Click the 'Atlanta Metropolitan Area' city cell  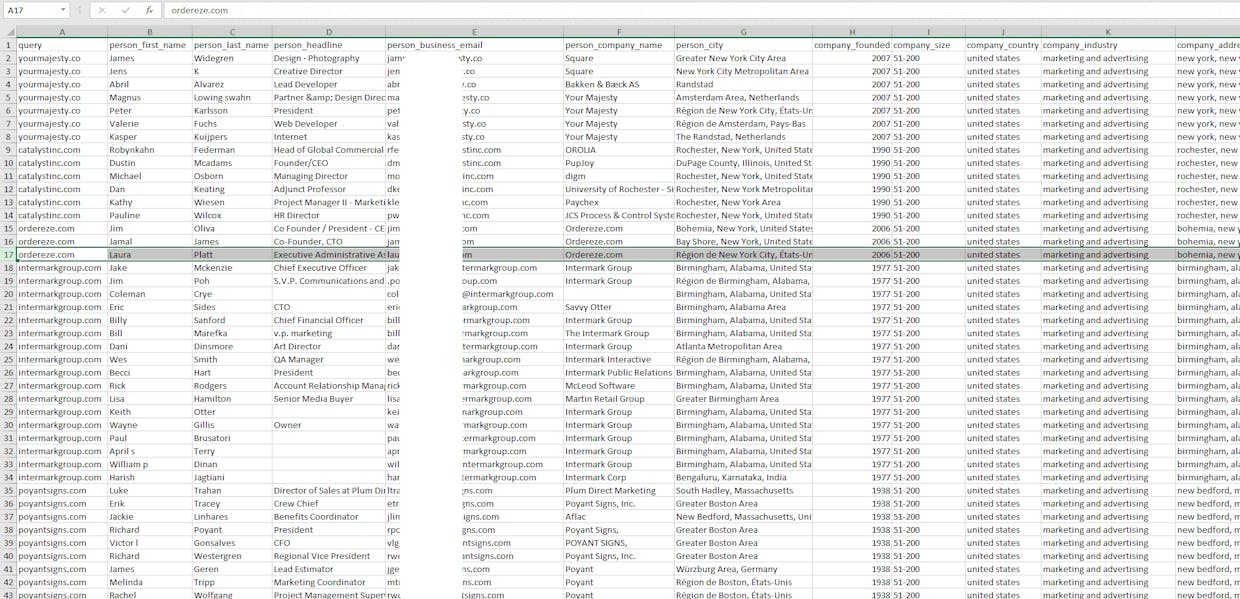(744, 346)
